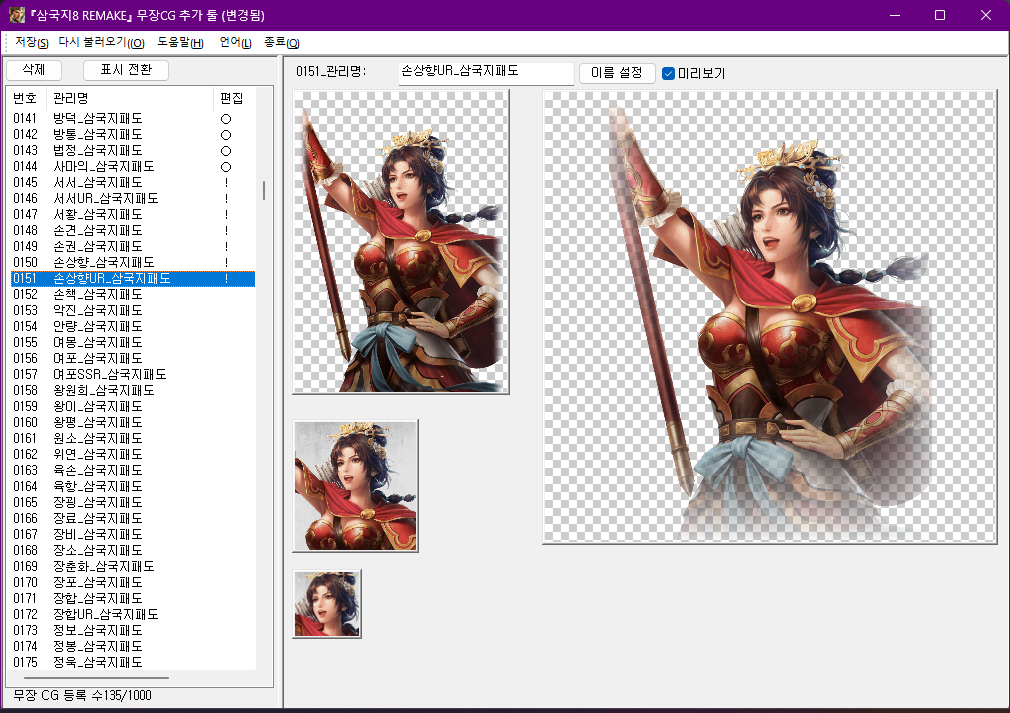Image resolution: width=1010 pixels, height=713 pixels.
Task: Click the 무장 CG 등록 수 135/1000 status text
Action: (82, 696)
